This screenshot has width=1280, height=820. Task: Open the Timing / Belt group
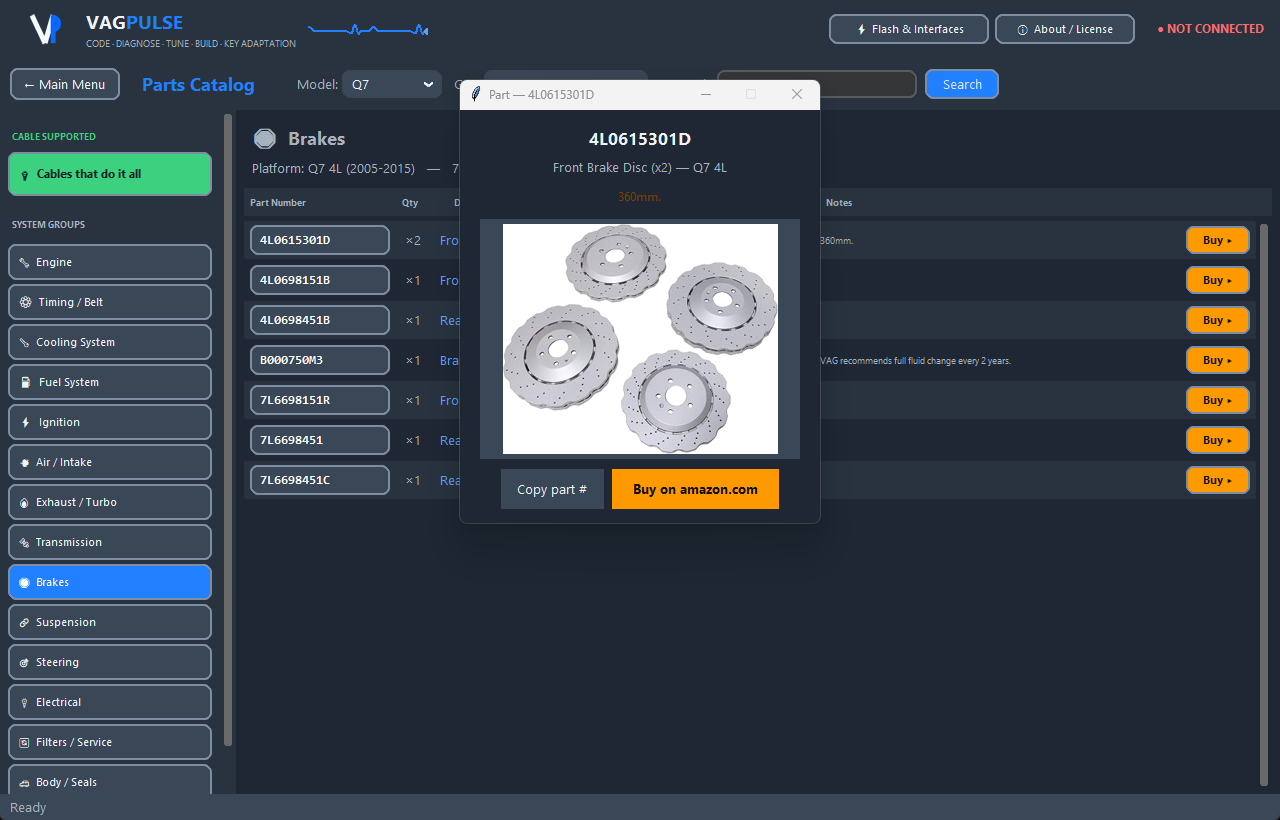(110, 302)
